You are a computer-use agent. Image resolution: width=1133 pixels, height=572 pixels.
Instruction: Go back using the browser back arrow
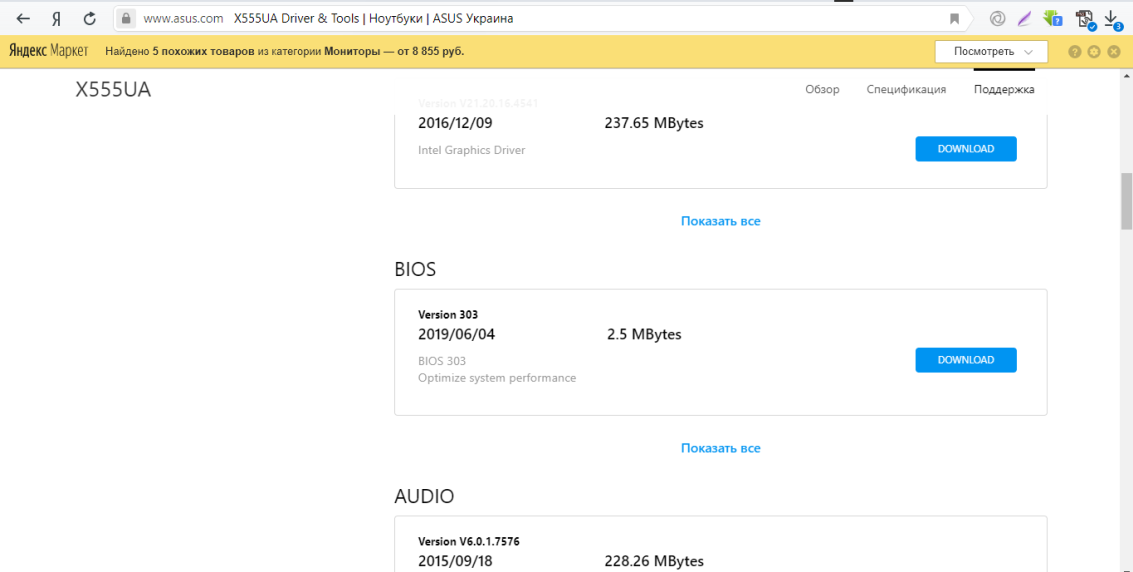click(x=23, y=19)
